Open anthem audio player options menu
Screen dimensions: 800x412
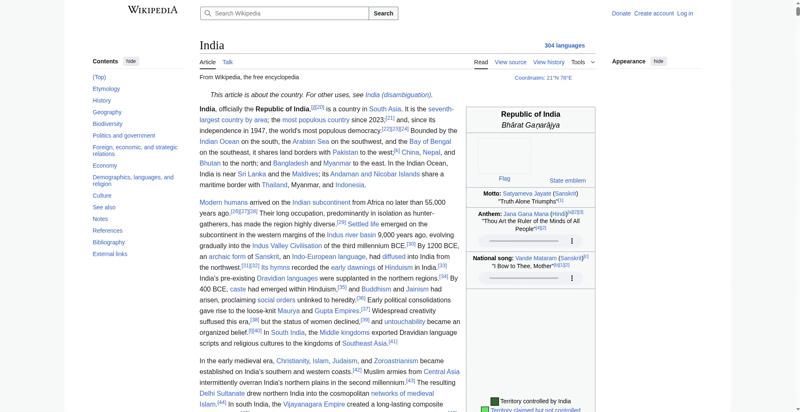pos(572,241)
